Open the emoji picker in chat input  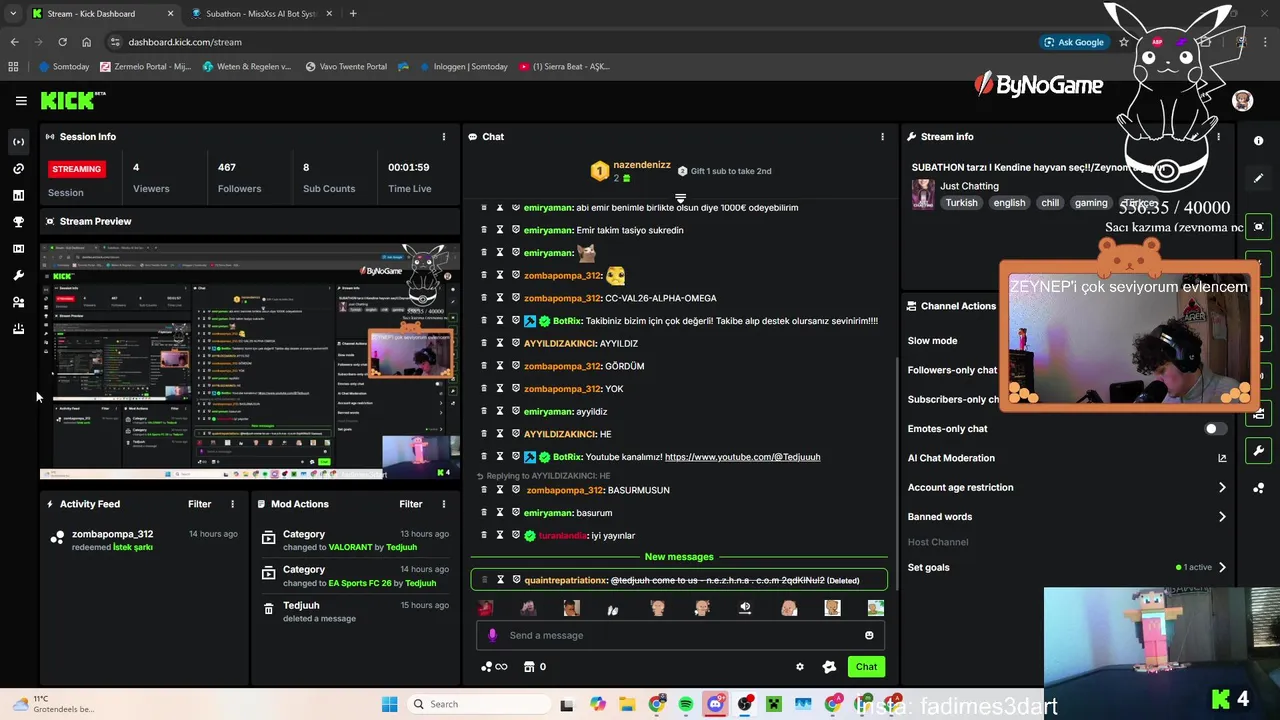tap(869, 635)
